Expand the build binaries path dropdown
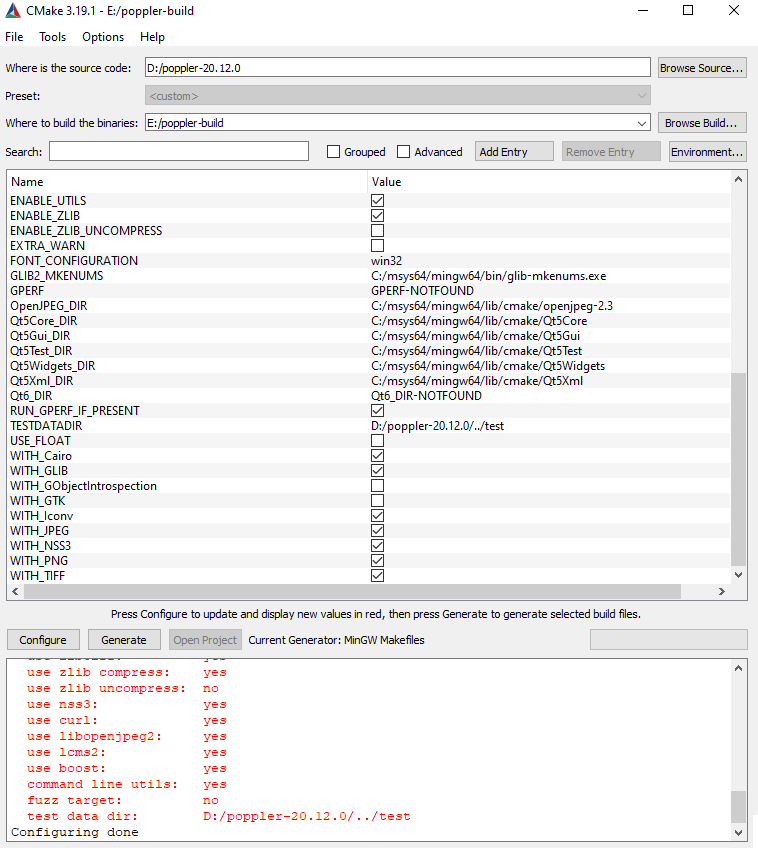758x848 pixels. pyautogui.click(x=641, y=123)
